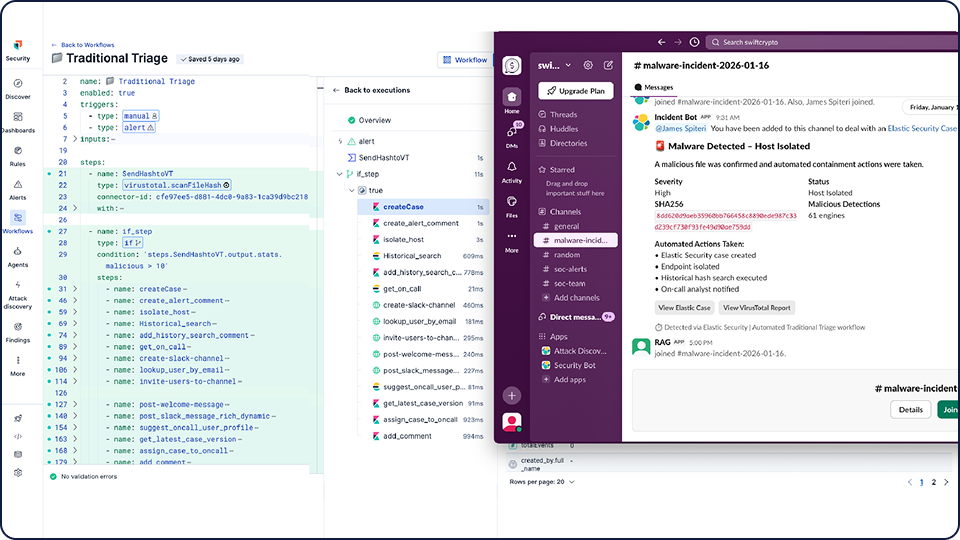Open Attack discovery in Elastic sidebar

18,294
